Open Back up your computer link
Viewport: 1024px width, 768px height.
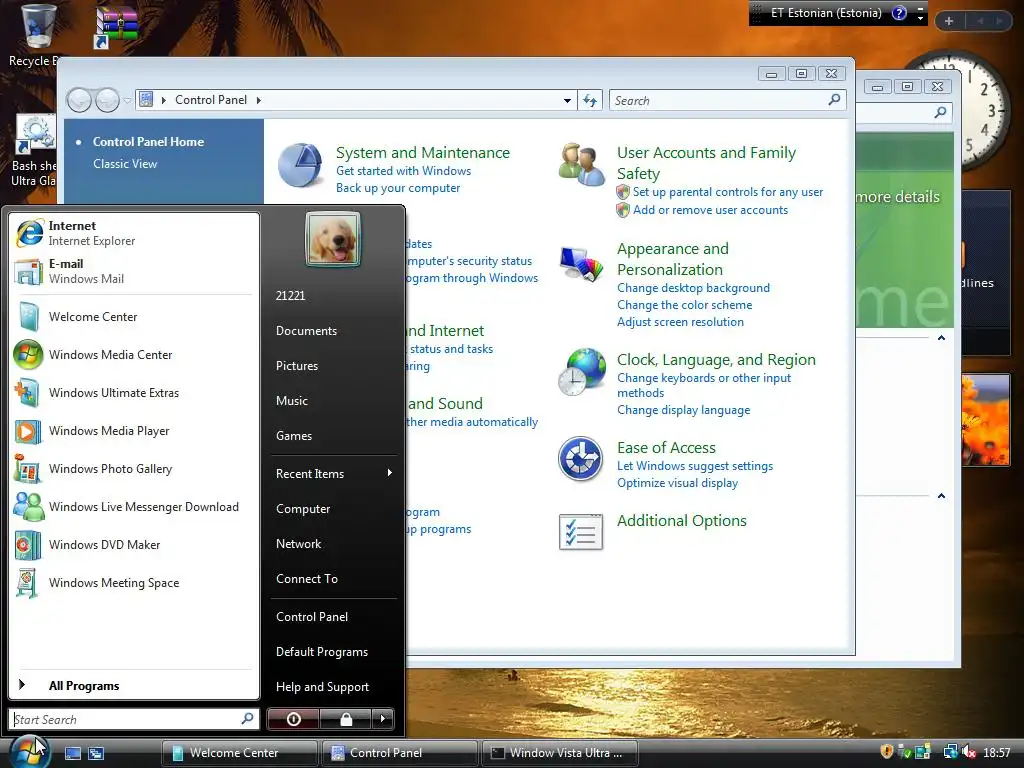[398, 188]
